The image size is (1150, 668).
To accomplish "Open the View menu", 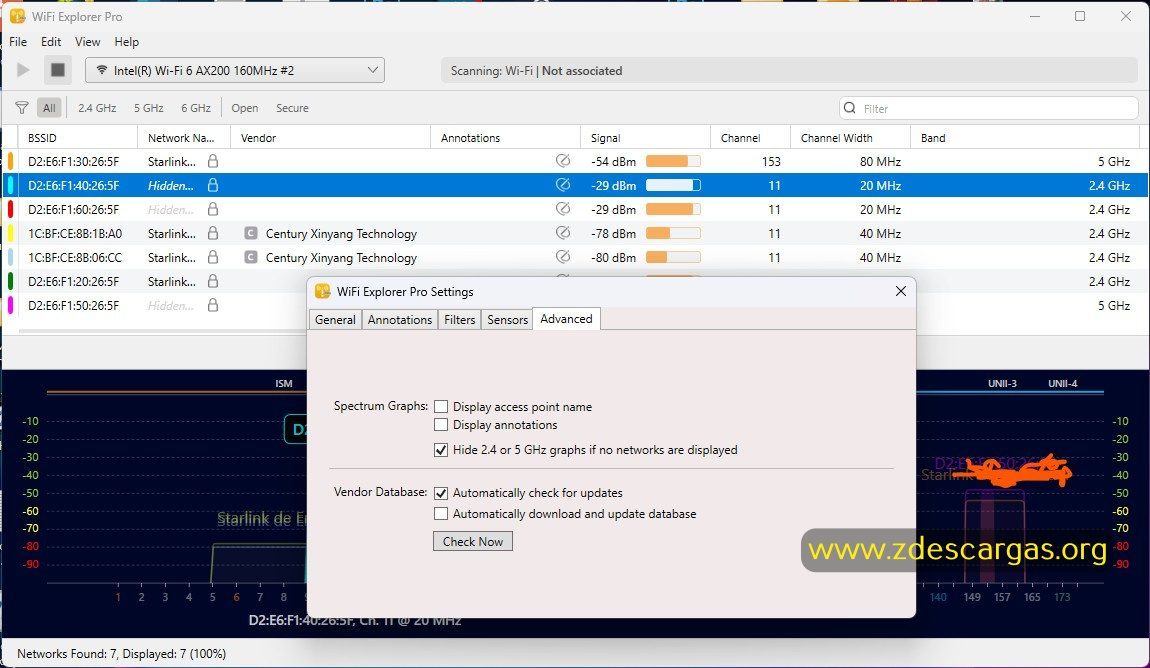I will click(x=87, y=42).
